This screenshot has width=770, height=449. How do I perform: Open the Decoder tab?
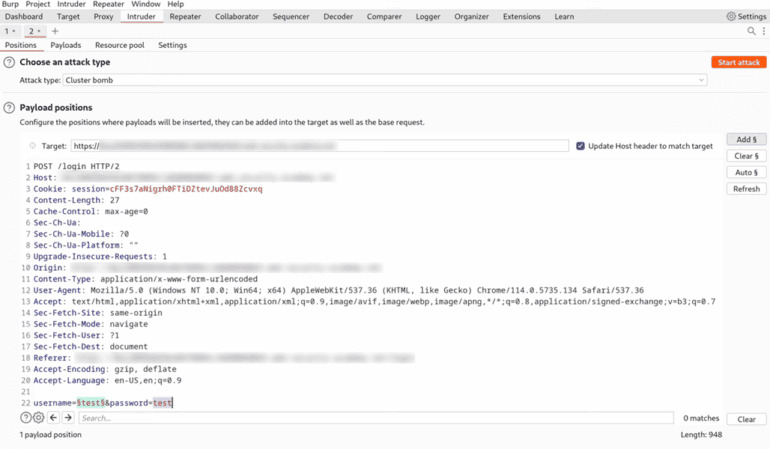point(338,16)
